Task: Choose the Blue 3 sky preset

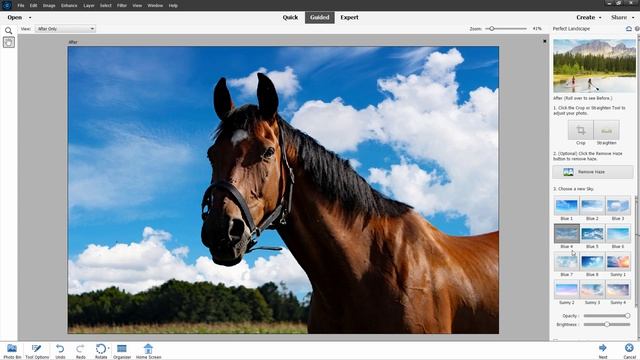Action: pos(618,206)
